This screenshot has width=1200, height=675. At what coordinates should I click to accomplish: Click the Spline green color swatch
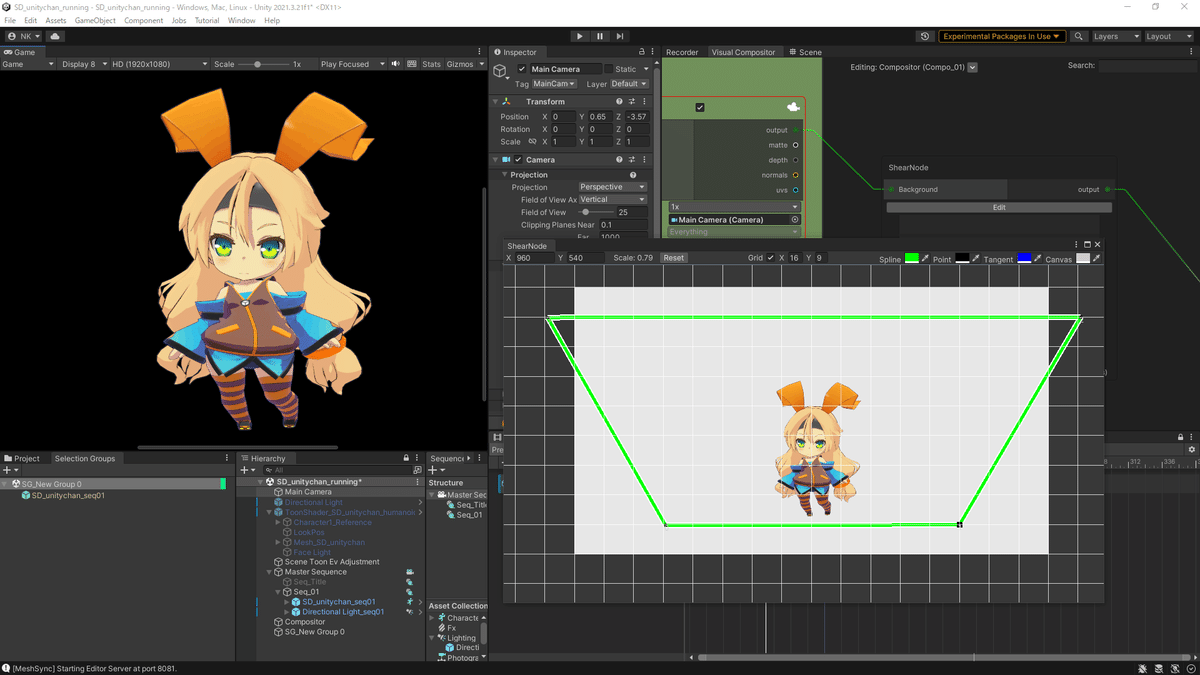[912, 258]
